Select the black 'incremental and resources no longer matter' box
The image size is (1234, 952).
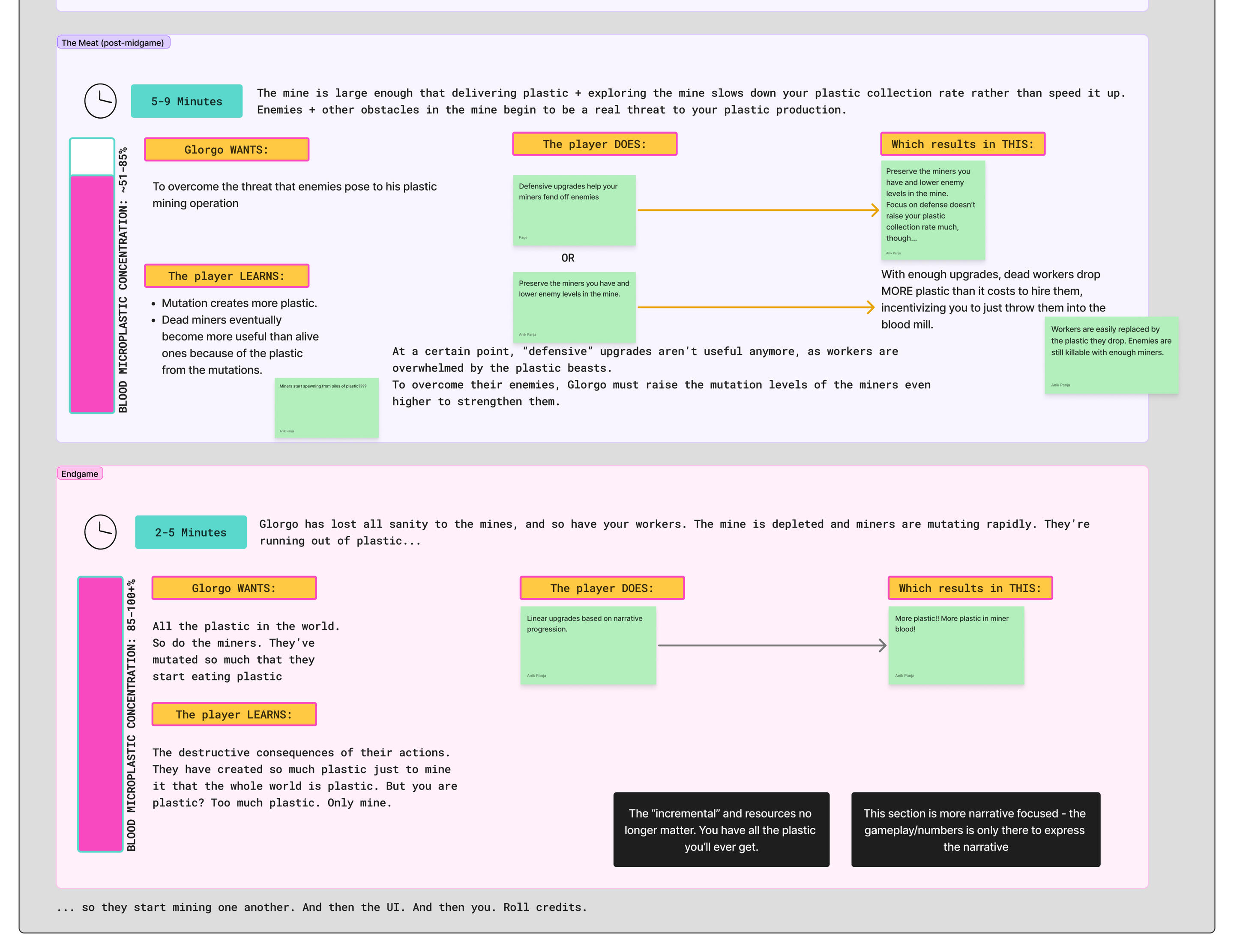721,830
